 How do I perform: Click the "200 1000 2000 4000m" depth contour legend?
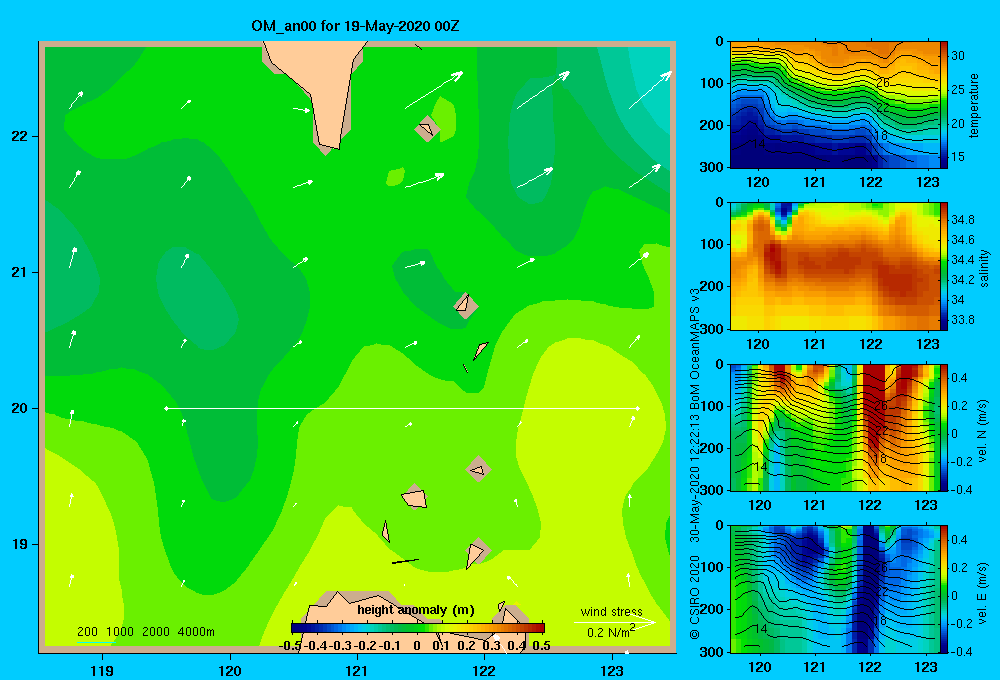click(145, 632)
